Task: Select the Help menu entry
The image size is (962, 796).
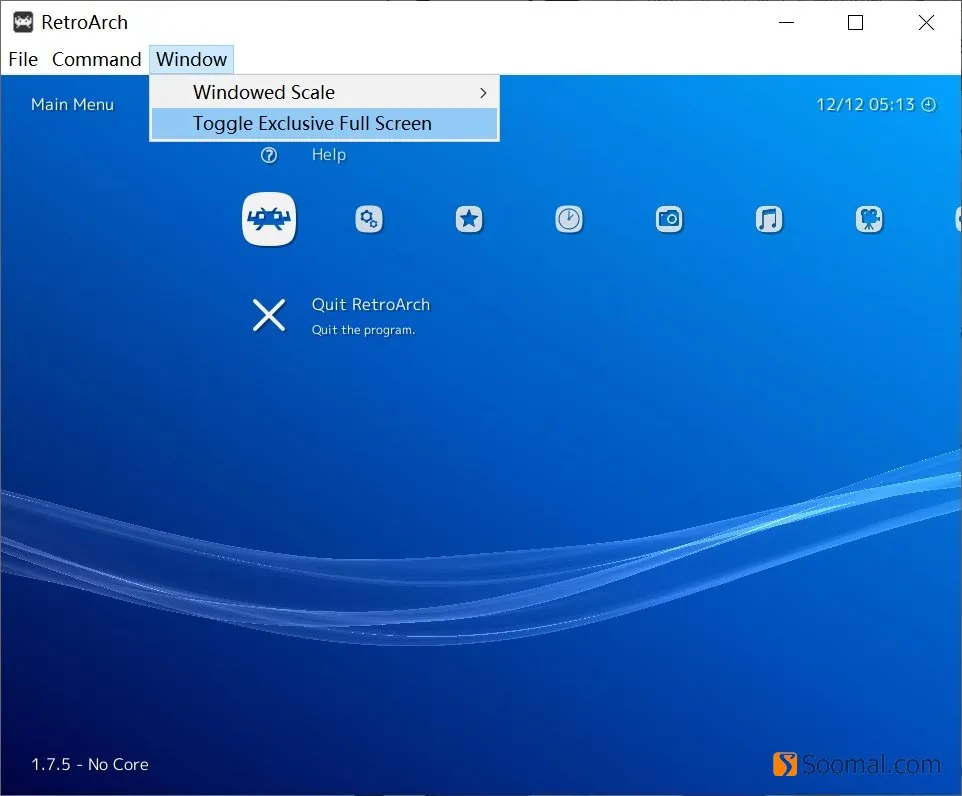Action: [x=329, y=155]
